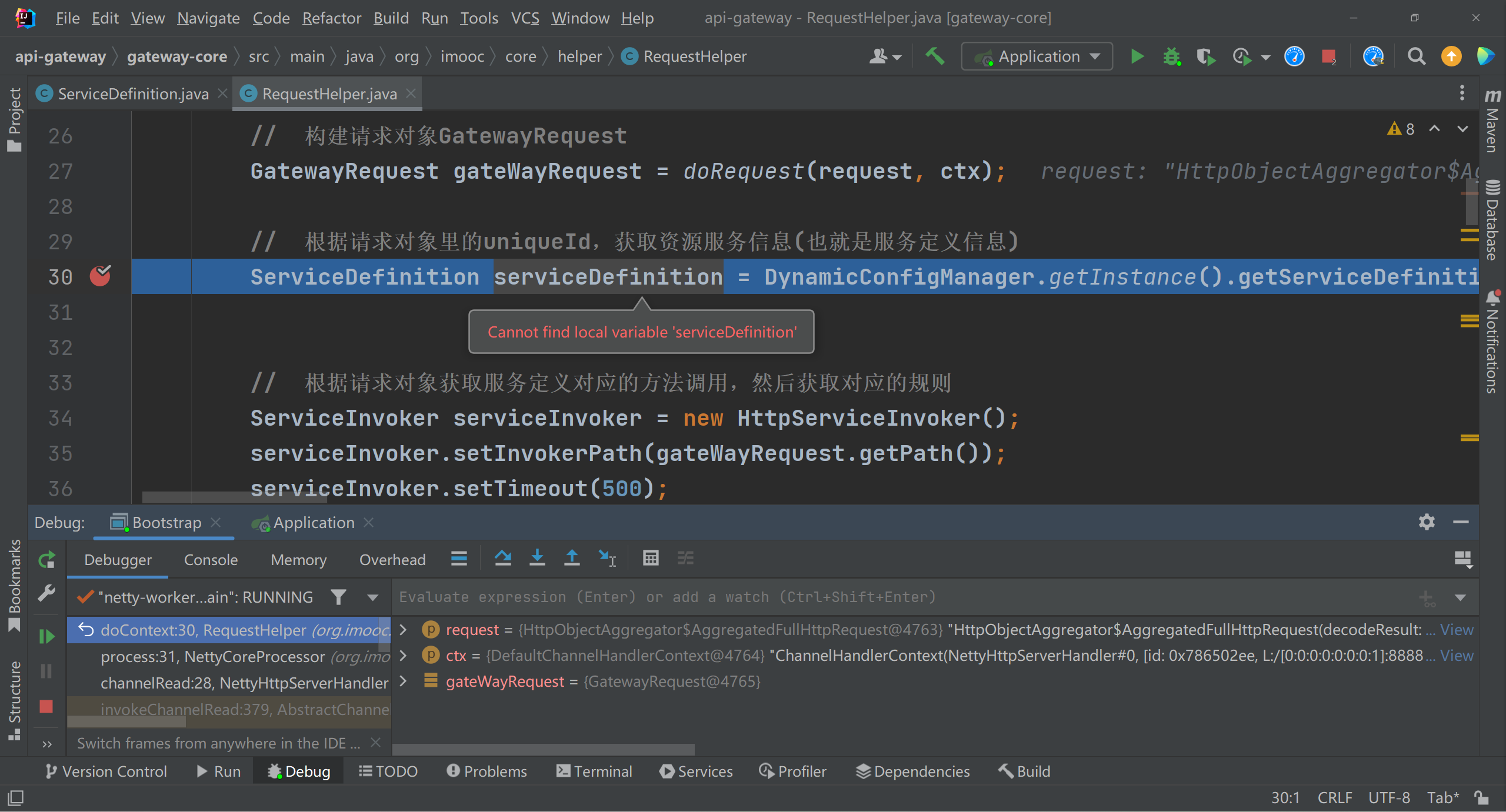1506x812 pixels.
Task: Click Step Into icon in debugger toolbar
Action: tap(537, 558)
